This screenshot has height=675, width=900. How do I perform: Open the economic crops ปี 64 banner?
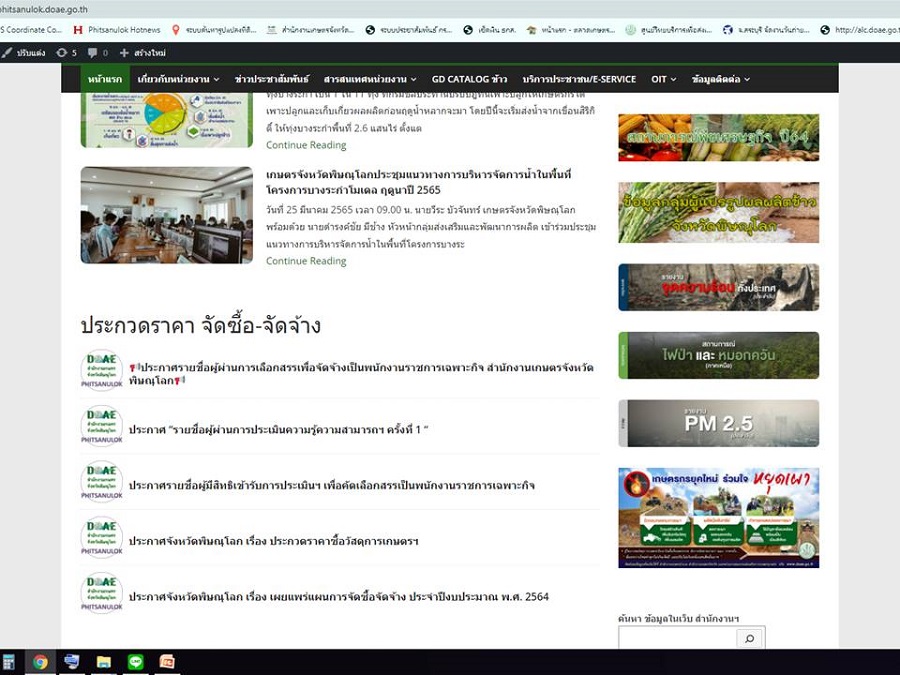(719, 138)
